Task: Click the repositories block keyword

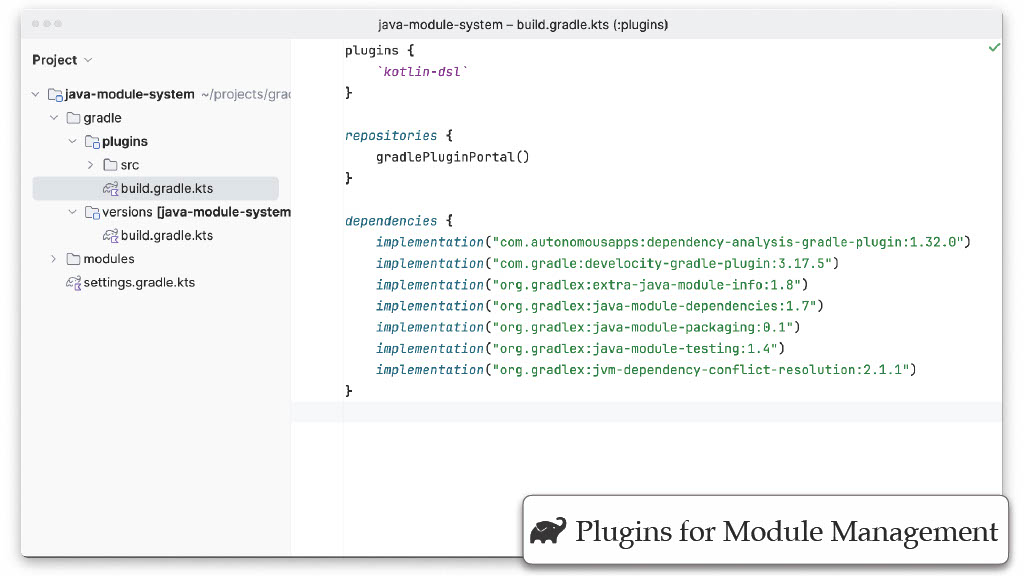Action: (x=391, y=136)
